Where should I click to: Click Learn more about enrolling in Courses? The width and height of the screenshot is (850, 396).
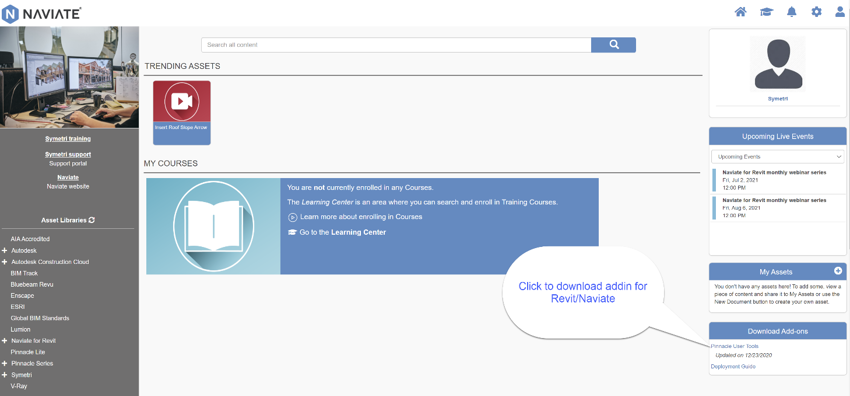[x=361, y=217]
